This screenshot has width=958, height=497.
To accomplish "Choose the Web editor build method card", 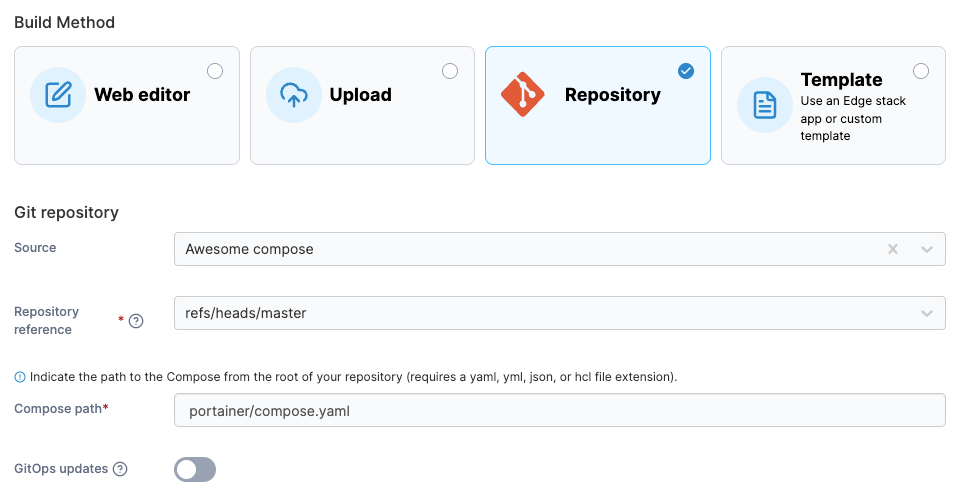I will coord(127,105).
